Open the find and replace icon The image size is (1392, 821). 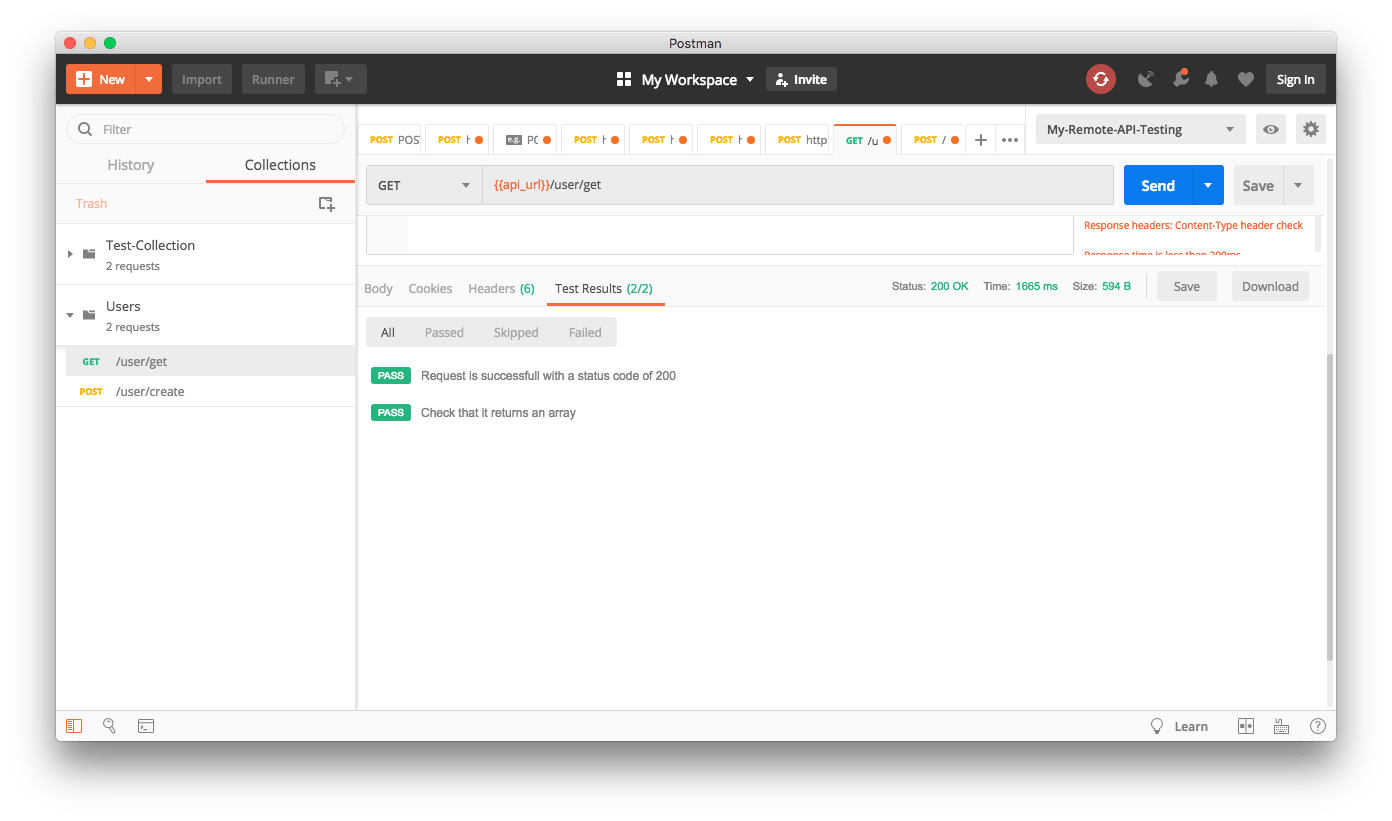point(110,726)
